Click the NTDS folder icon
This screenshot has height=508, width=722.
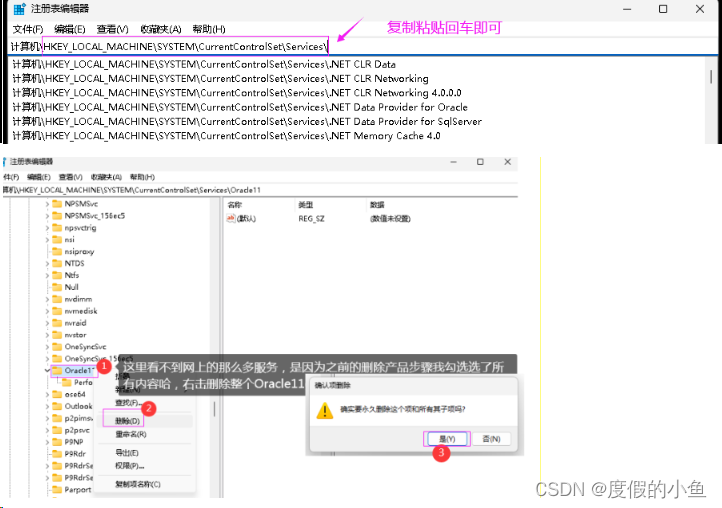coord(57,263)
